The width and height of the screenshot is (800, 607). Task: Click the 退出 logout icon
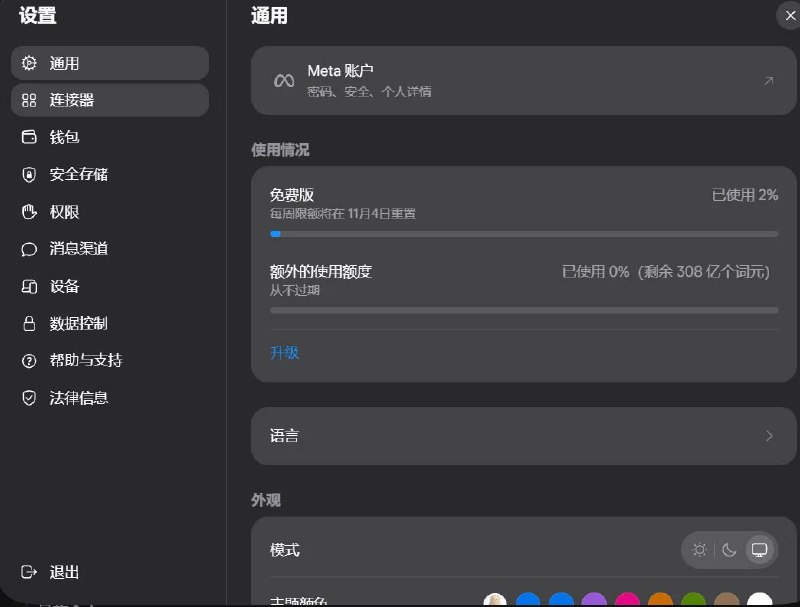tap(29, 572)
